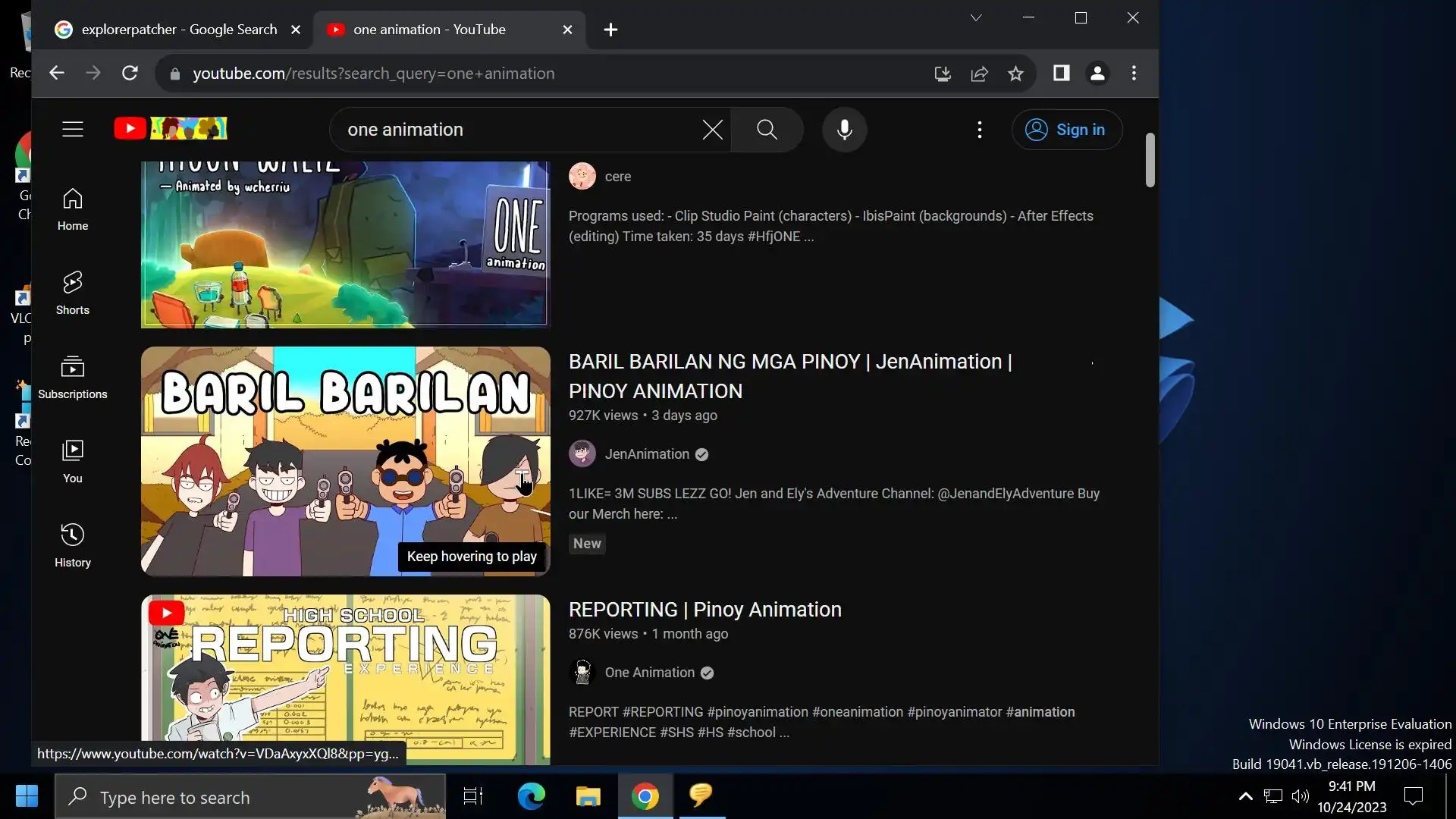Open the You section in sidebar

tap(73, 461)
